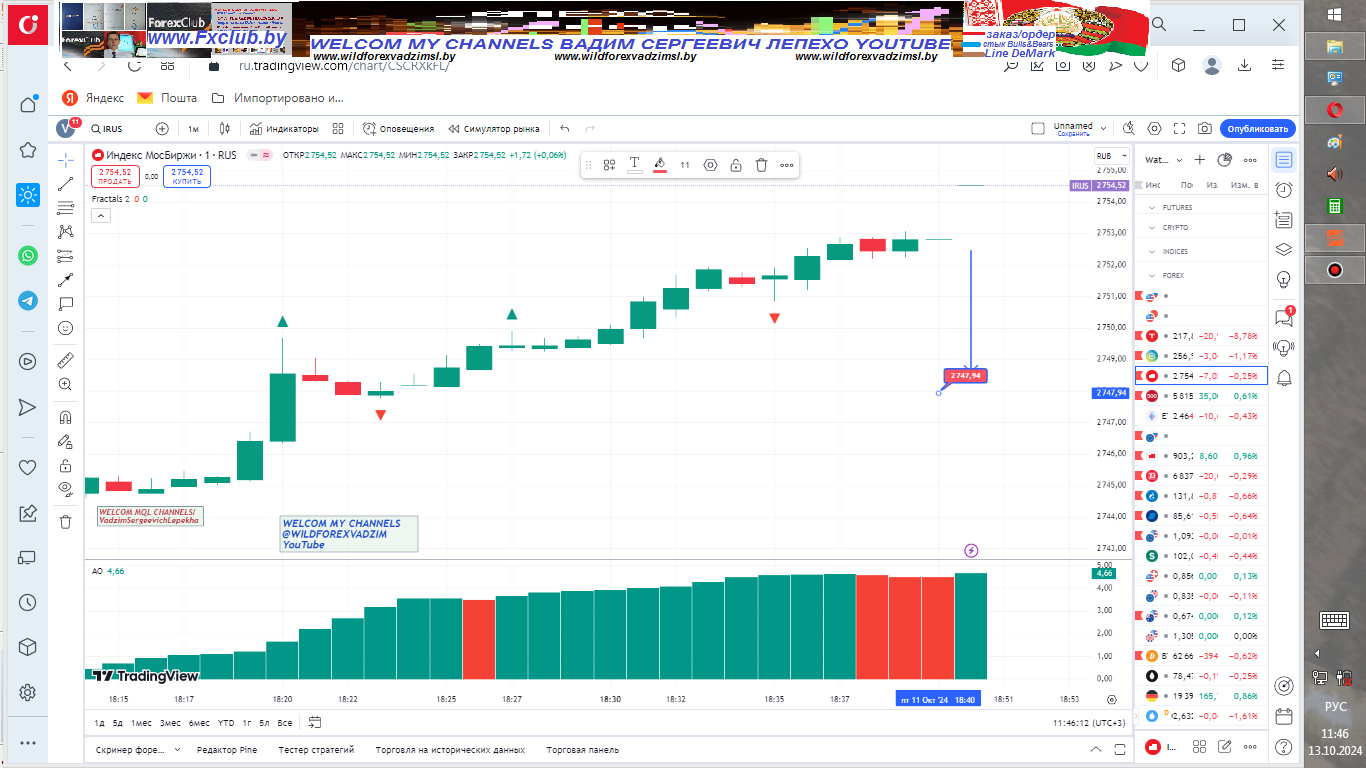1366x768 pixels.
Task: Open the 1м timeframe interval dropdown
Action: (193, 129)
